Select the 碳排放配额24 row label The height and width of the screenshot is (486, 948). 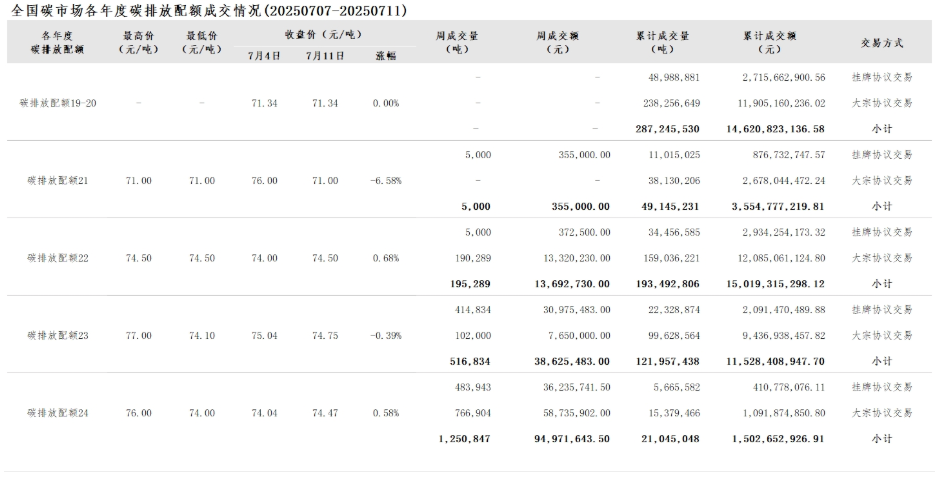coord(58,412)
